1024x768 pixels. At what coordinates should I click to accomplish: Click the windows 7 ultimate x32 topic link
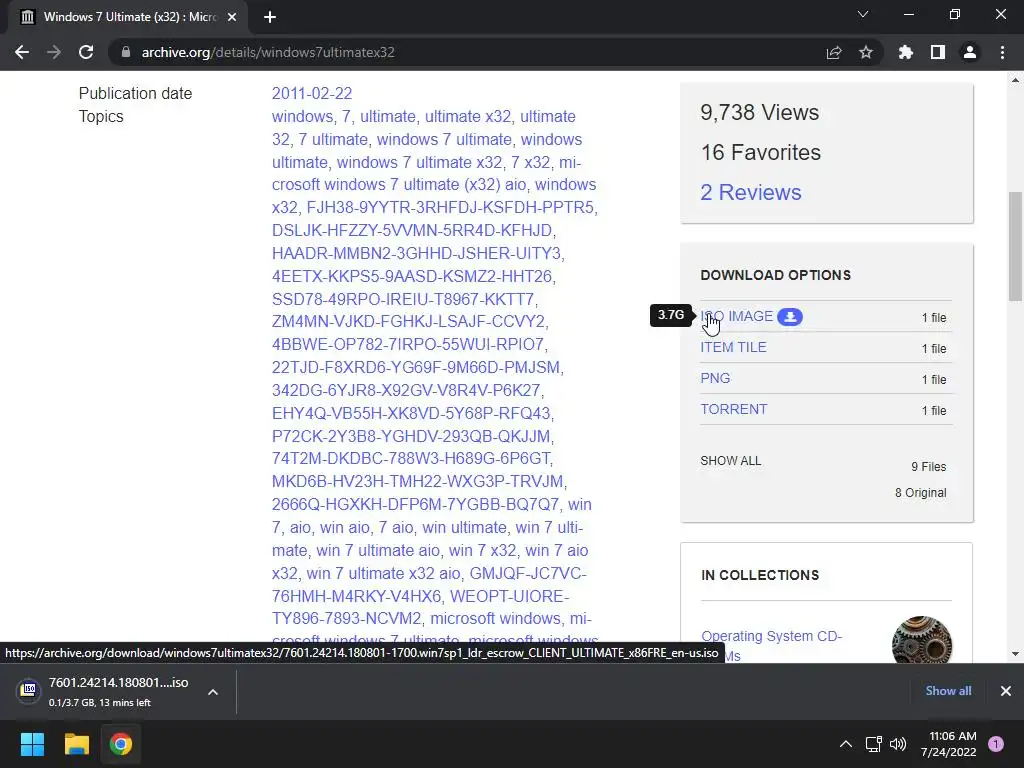point(419,162)
